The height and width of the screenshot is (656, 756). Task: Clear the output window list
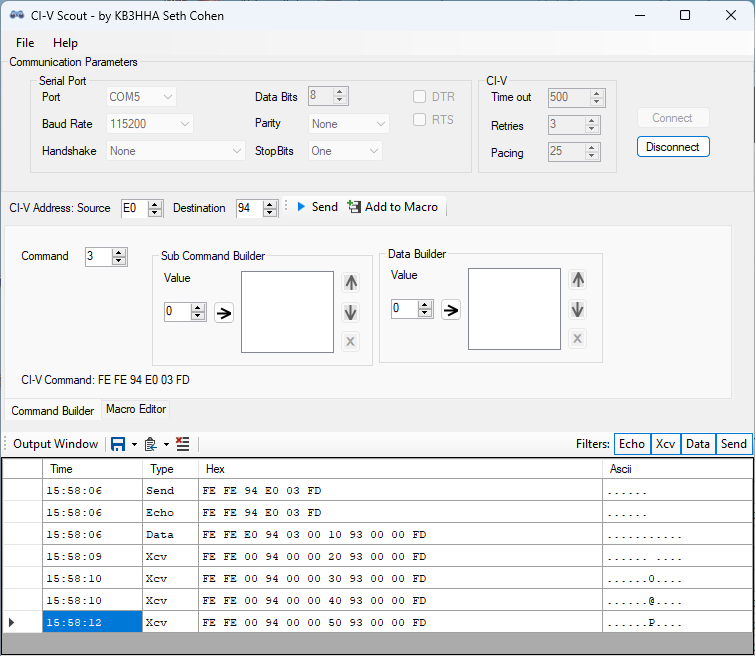pos(183,444)
